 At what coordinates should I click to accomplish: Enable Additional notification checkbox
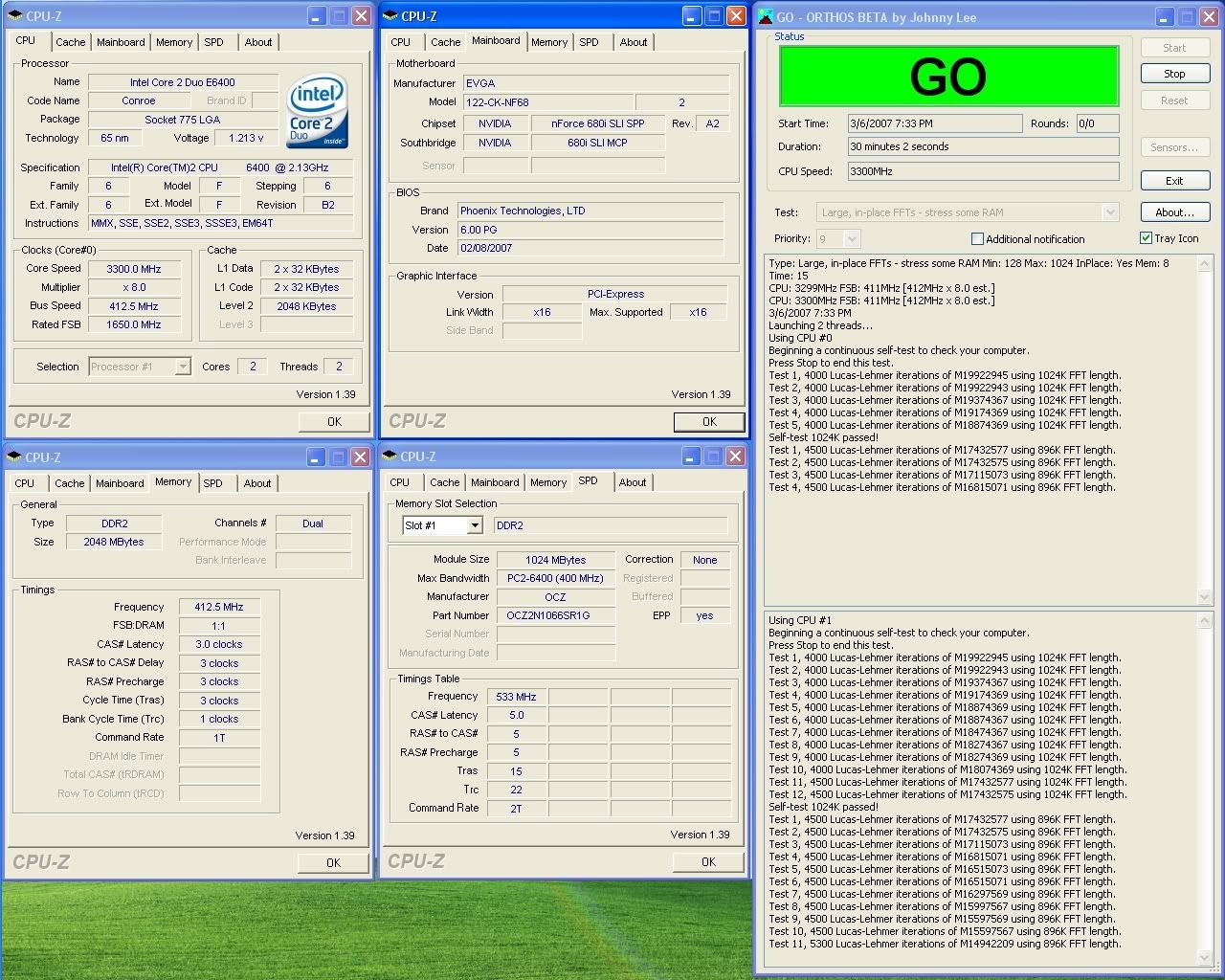pyautogui.click(x=977, y=239)
